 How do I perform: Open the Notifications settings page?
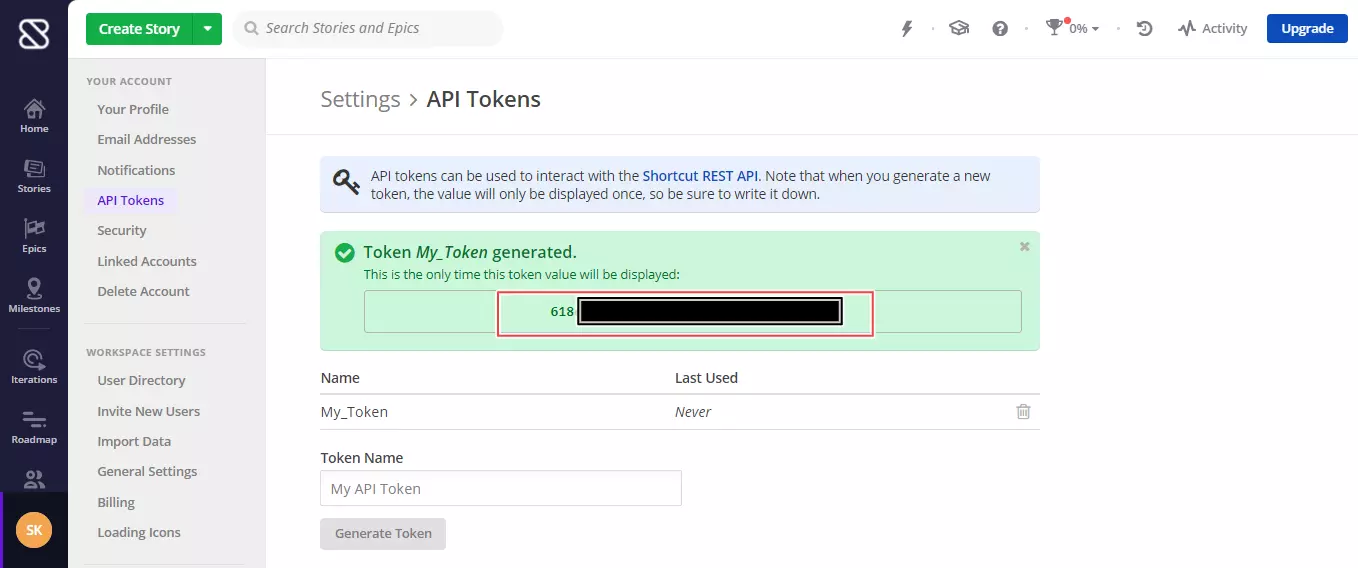pos(136,170)
